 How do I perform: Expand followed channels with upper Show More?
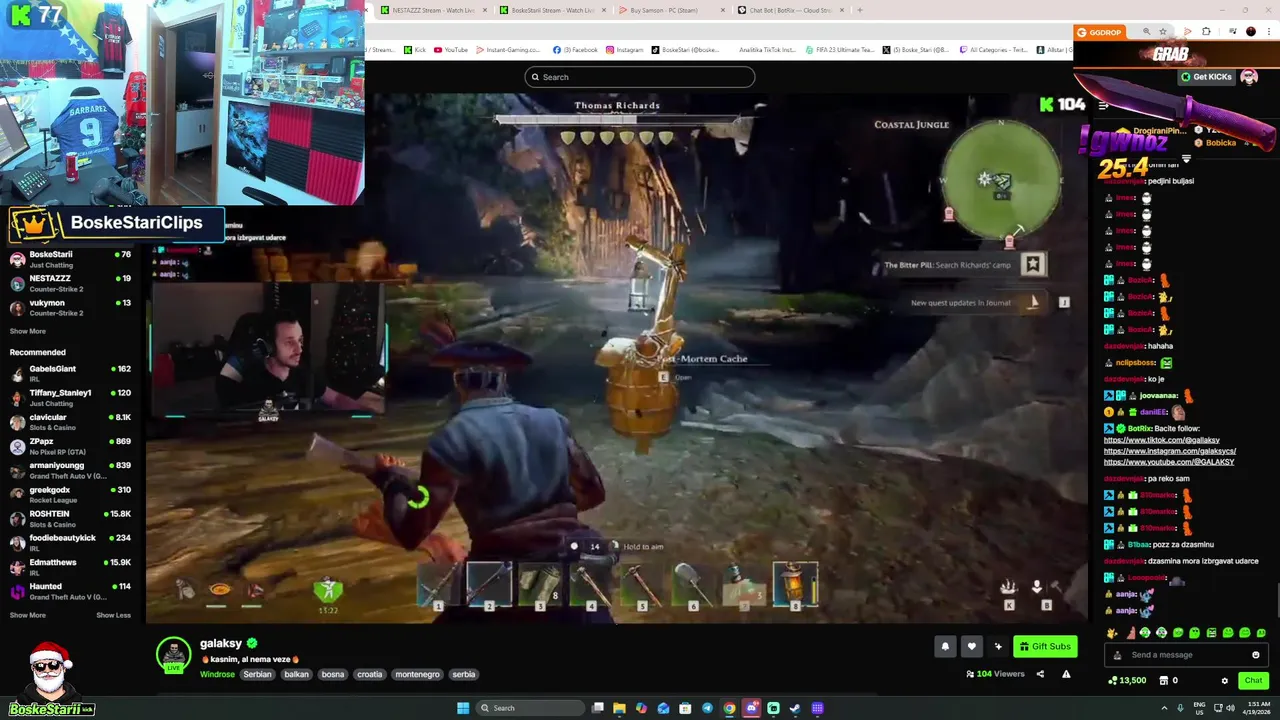[28, 331]
